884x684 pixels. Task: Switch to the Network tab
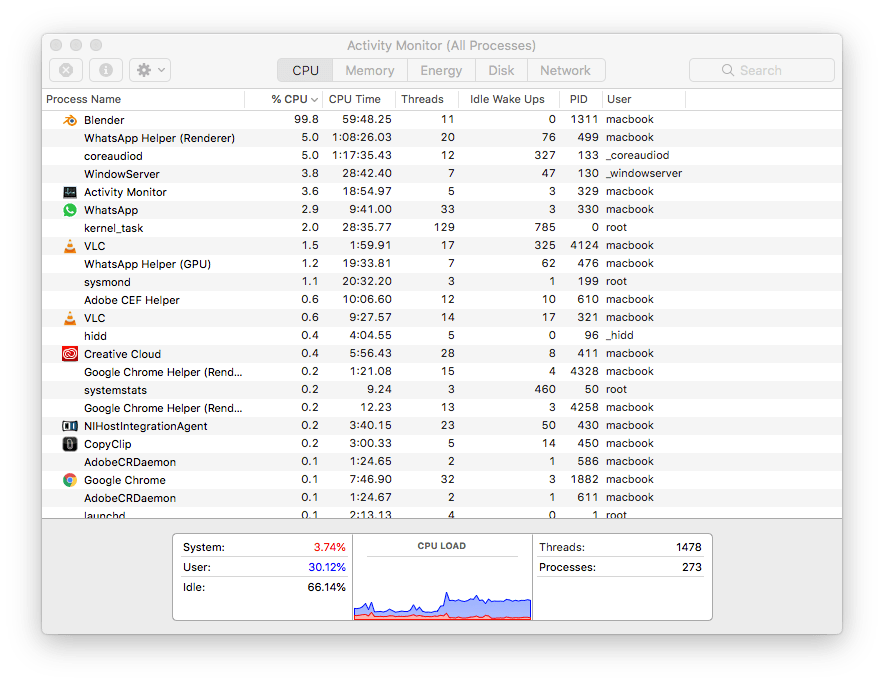[x=565, y=70]
